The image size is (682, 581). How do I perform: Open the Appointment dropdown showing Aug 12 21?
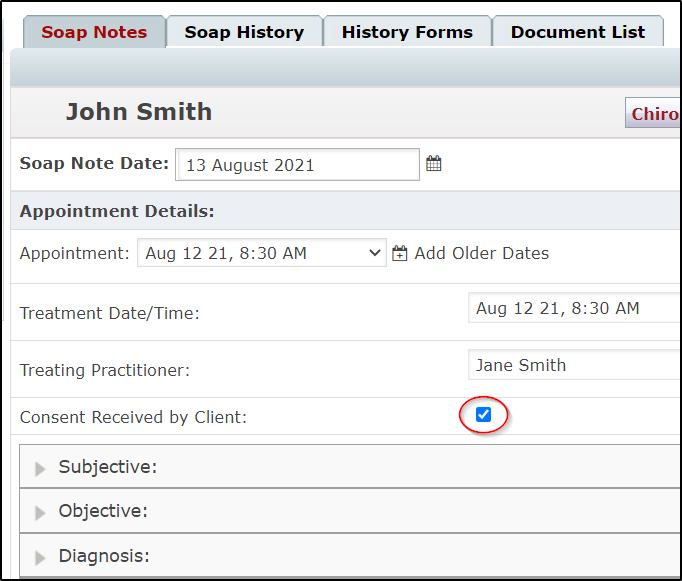click(x=262, y=253)
